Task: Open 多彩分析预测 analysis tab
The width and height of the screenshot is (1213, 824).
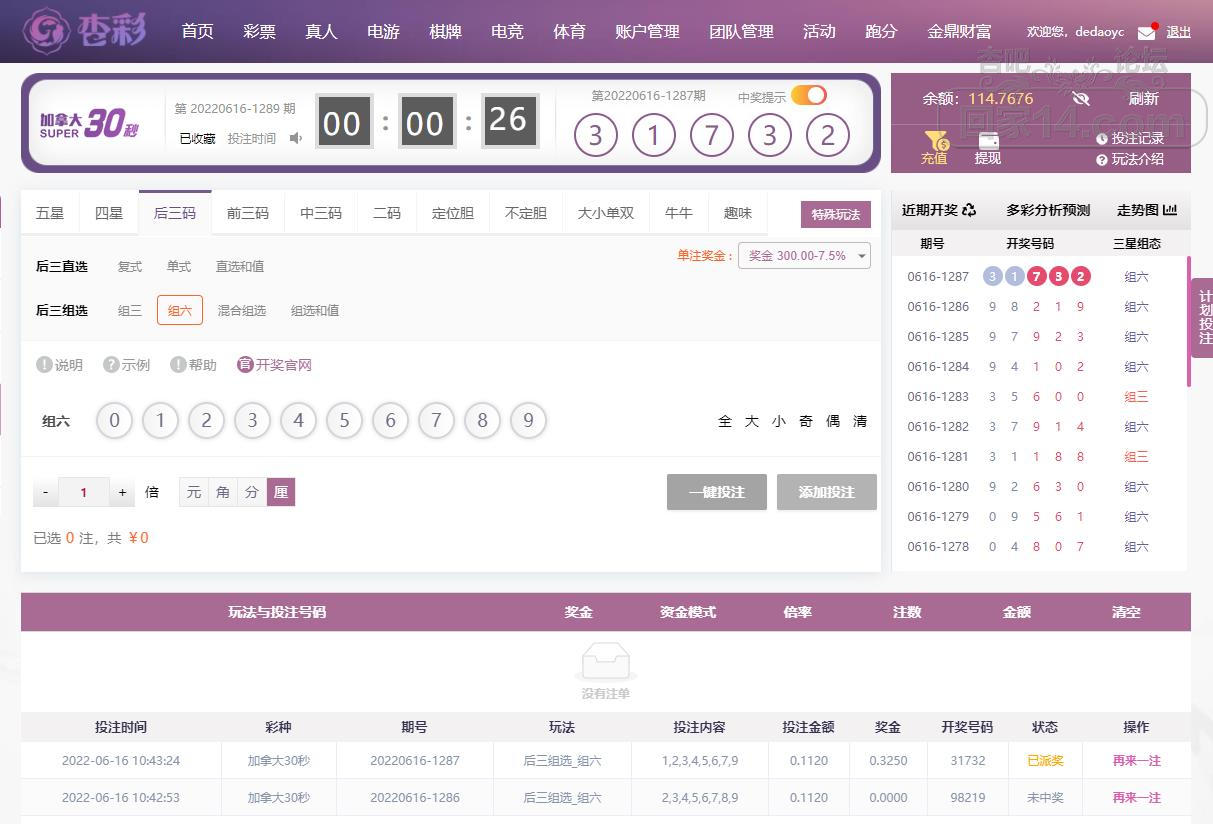Action: click(x=1048, y=210)
